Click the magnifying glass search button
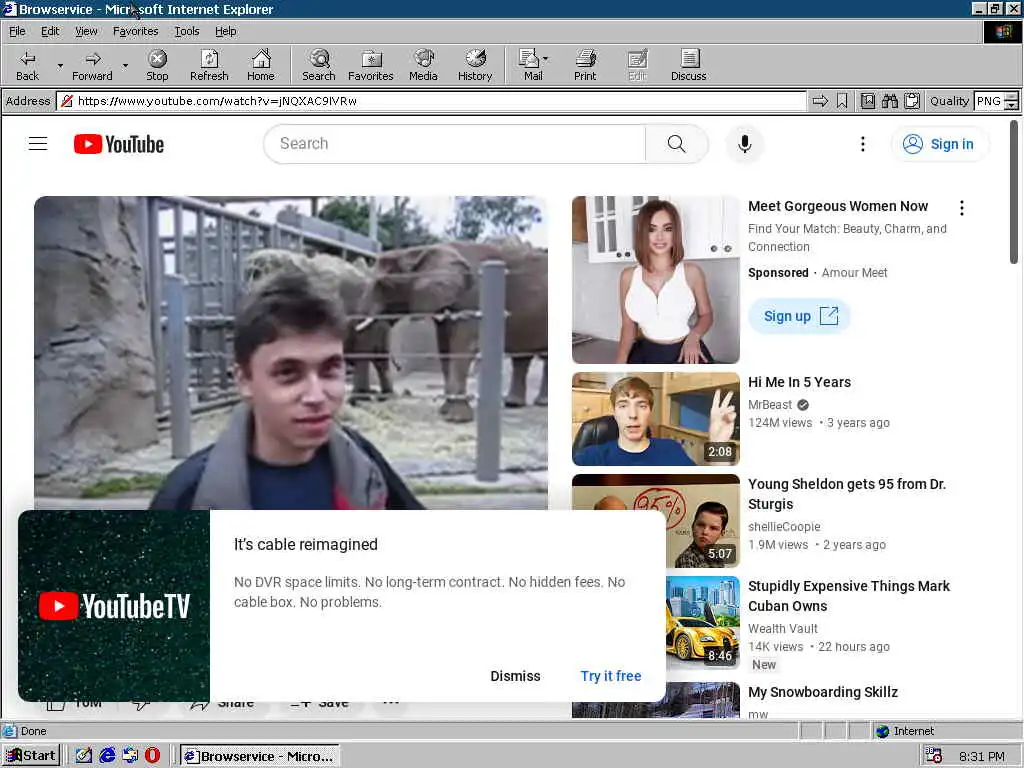Viewport: 1024px width, 768px height. (677, 144)
